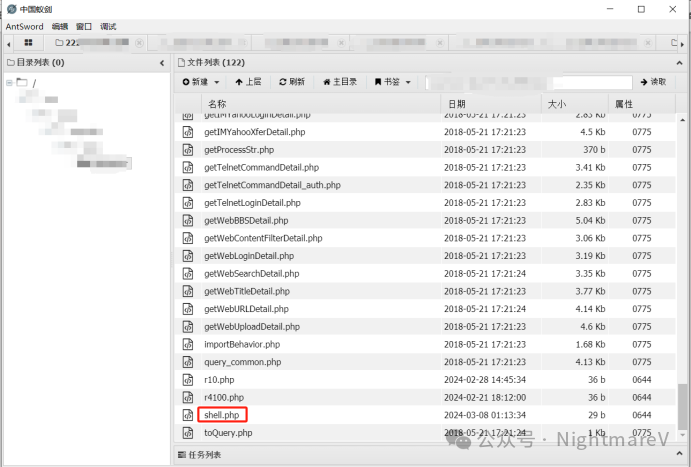691x467 pixels.
Task: Click file icon for getTelnetLoginDetail.php
Action: [188, 203]
